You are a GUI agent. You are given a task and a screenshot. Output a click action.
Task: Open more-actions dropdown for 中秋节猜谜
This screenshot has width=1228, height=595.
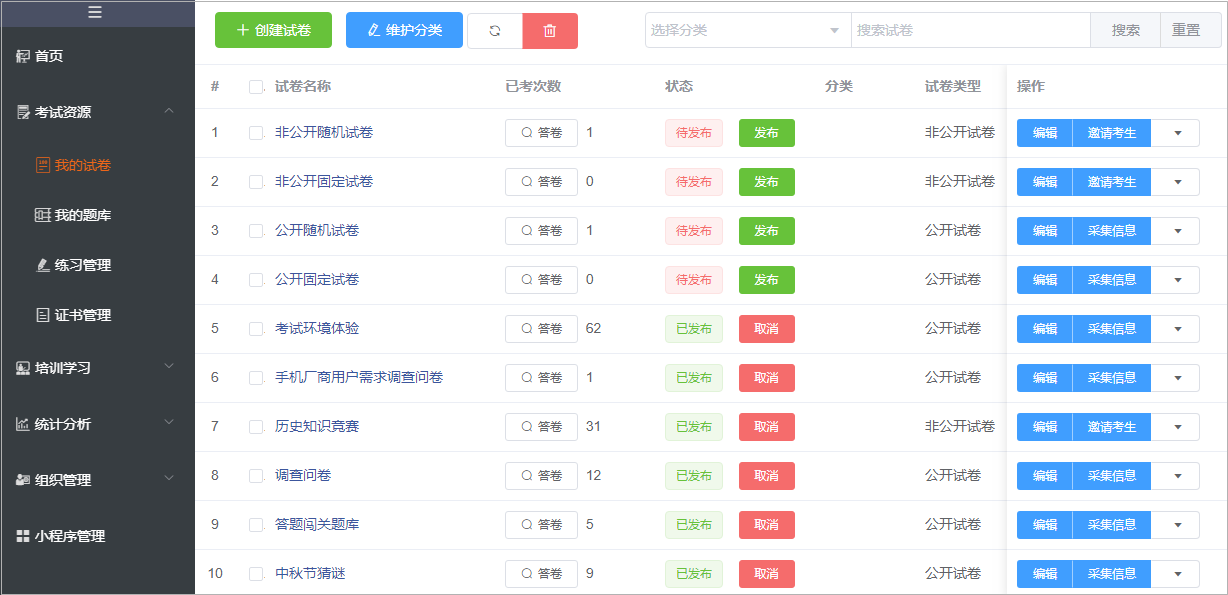click(1176, 574)
